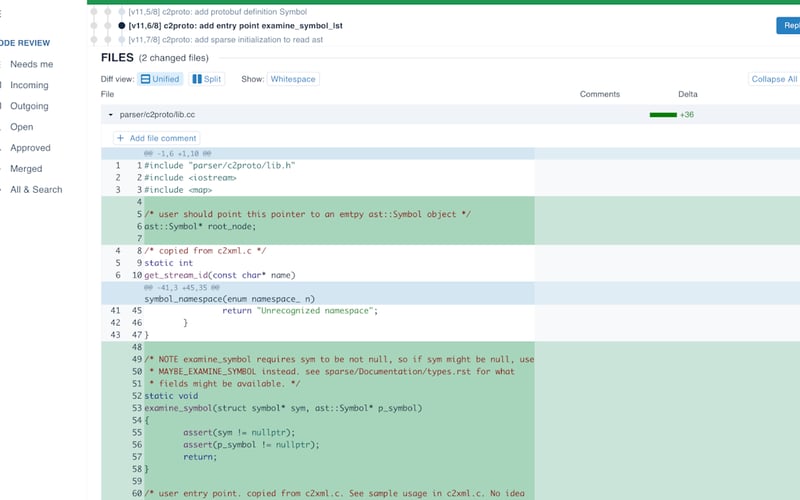Switch to Unified diff view
The image size is (800, 500).
pyautogui.click(x=160, y=79)
